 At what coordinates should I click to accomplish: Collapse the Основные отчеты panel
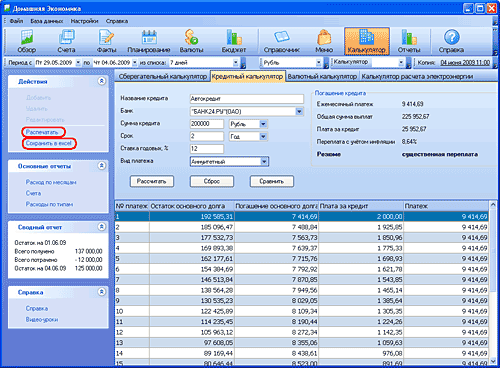pyautogui.click(x=102, y=166)
